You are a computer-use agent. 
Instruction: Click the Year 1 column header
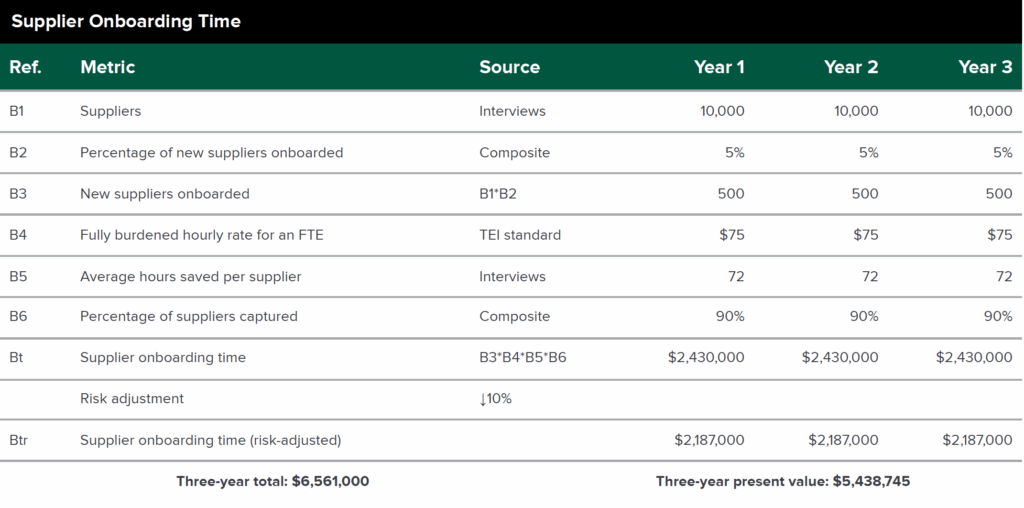[719, 67]
